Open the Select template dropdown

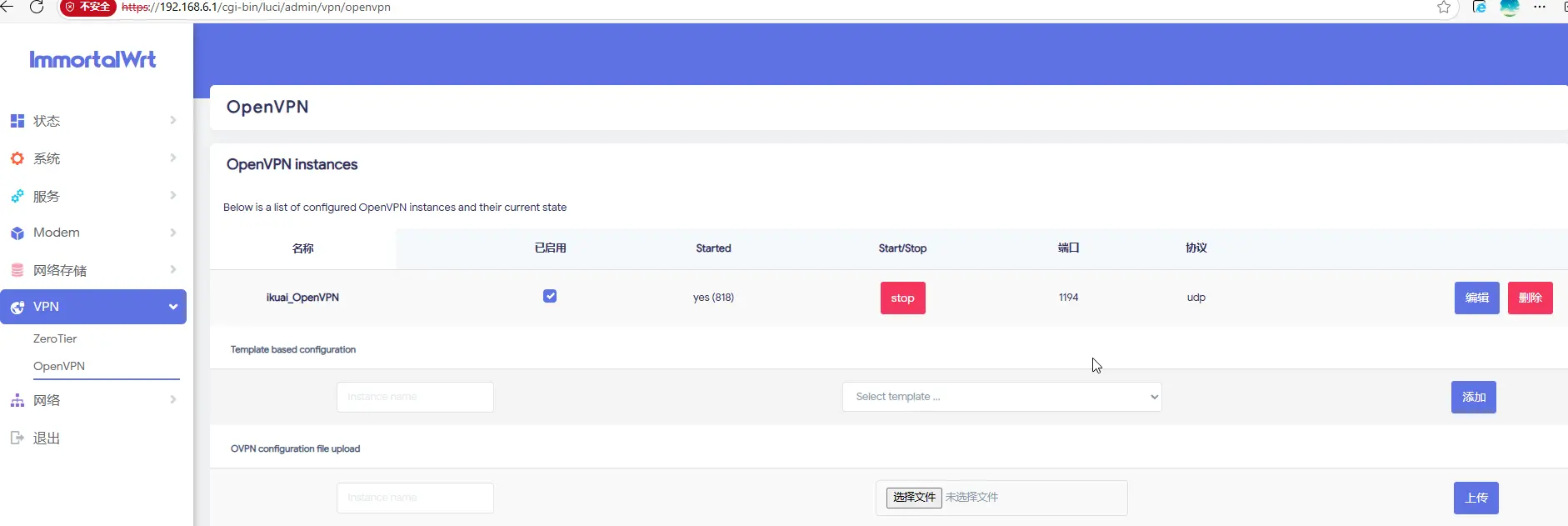pos(1001,397)
